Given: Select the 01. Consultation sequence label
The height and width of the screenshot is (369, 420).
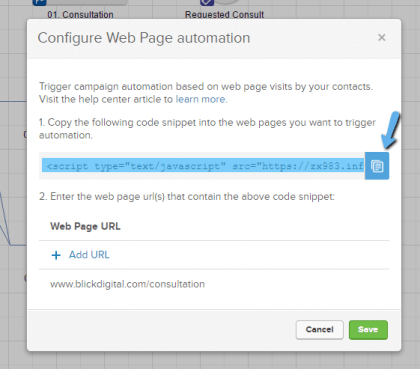Looking at the screenshot, I should coord(80,15).
